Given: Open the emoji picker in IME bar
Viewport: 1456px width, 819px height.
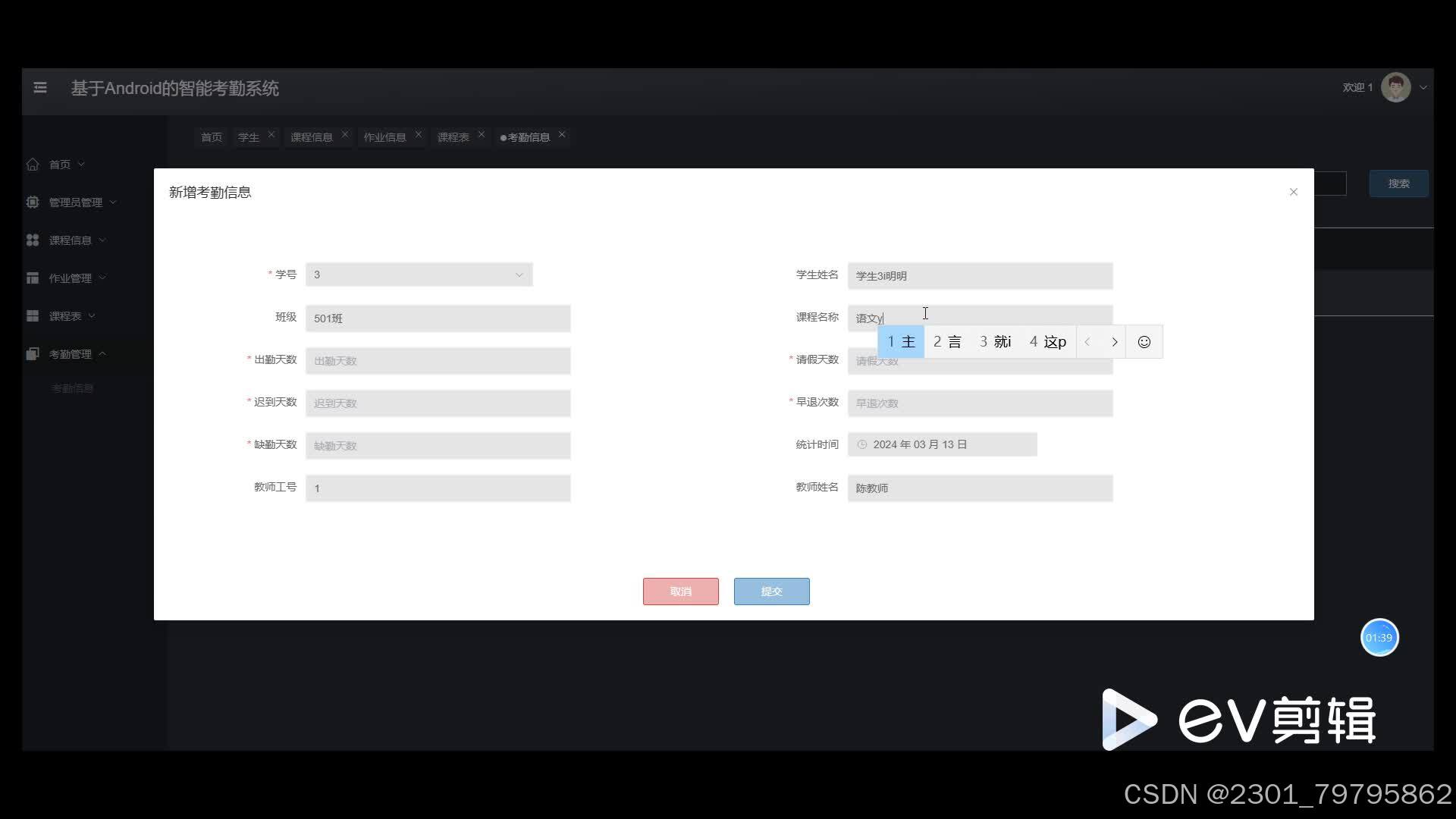Looking at the screenshot, I should click(1144, 342).
